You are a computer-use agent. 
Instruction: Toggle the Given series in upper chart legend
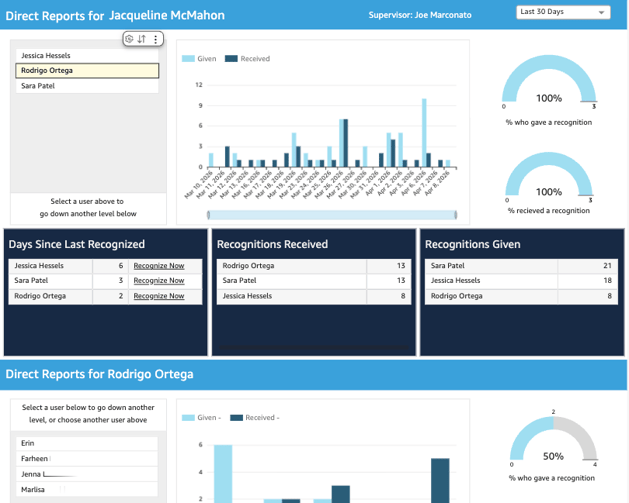[x=199, y=59]
